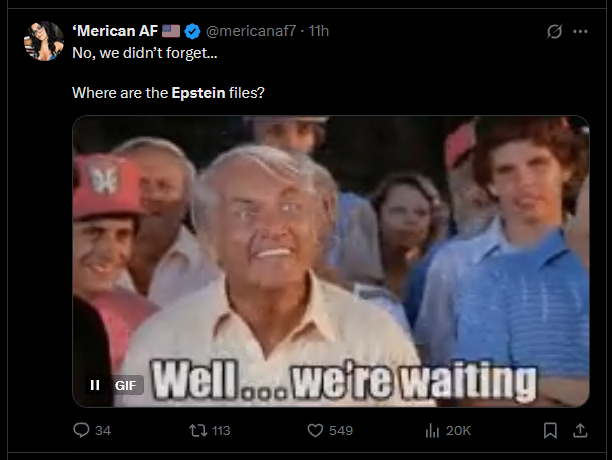Click the "Where are the Epstein files?" line
Screen dimensions: 612x460
pos(168,93)
